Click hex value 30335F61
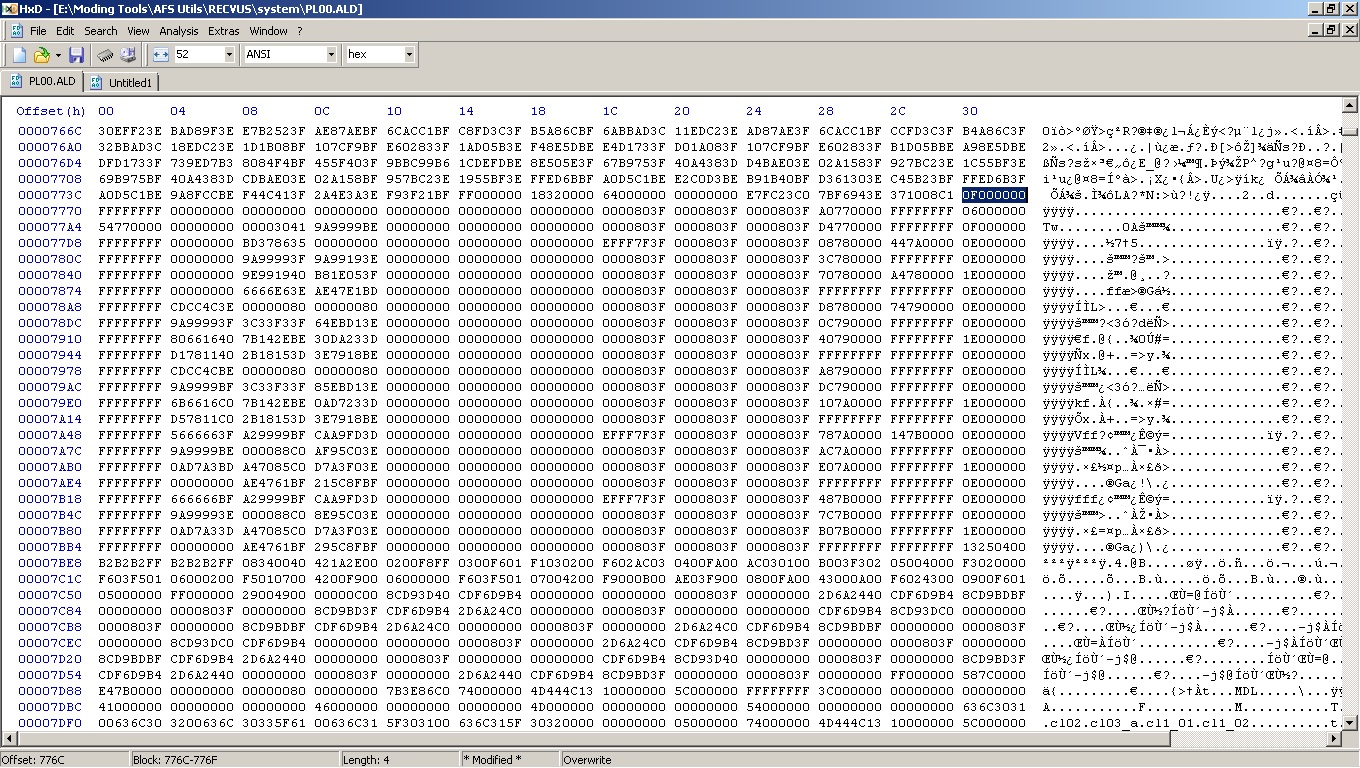Image resolution: width=1360 pixels, height=768 pixels. click(x=274, y=723)
